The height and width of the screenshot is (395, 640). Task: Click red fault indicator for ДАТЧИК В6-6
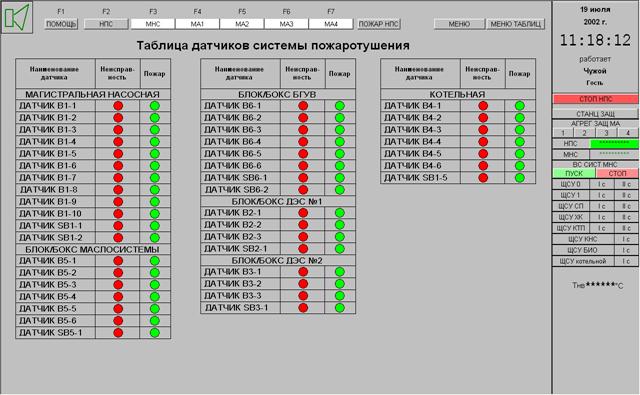tap(303, 166)
